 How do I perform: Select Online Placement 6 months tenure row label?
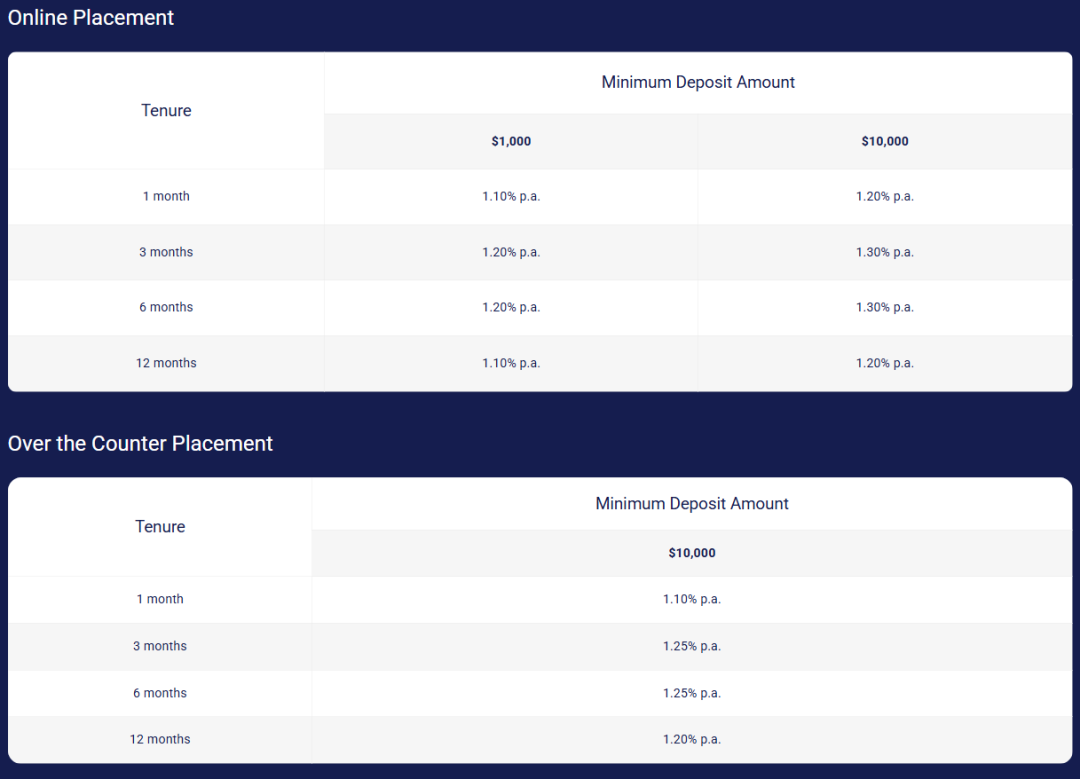(166, 308)
